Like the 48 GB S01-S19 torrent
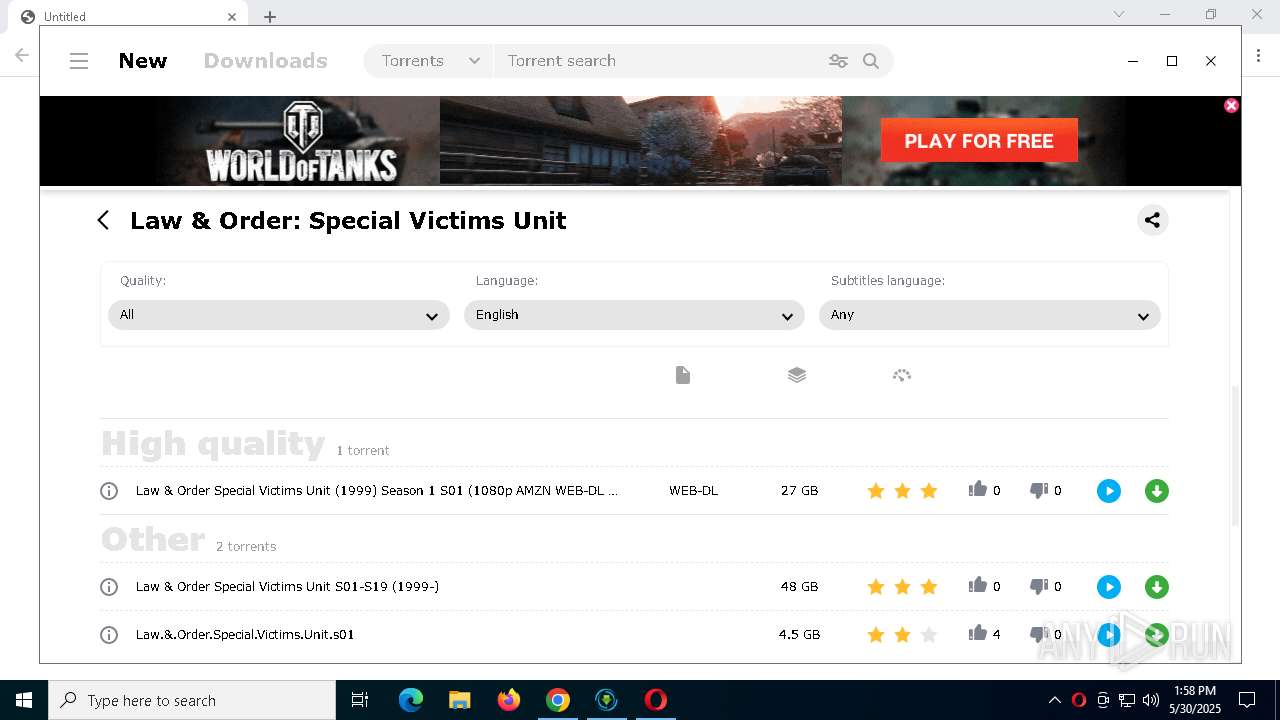Viewport: 1280px width, 720px height. click(978, 585)
